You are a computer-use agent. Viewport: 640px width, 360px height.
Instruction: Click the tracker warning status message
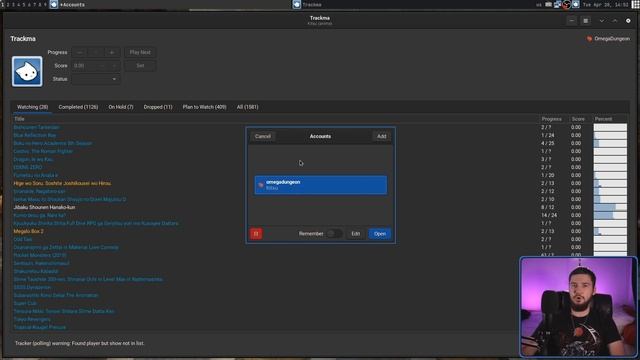tap(80, 343)
